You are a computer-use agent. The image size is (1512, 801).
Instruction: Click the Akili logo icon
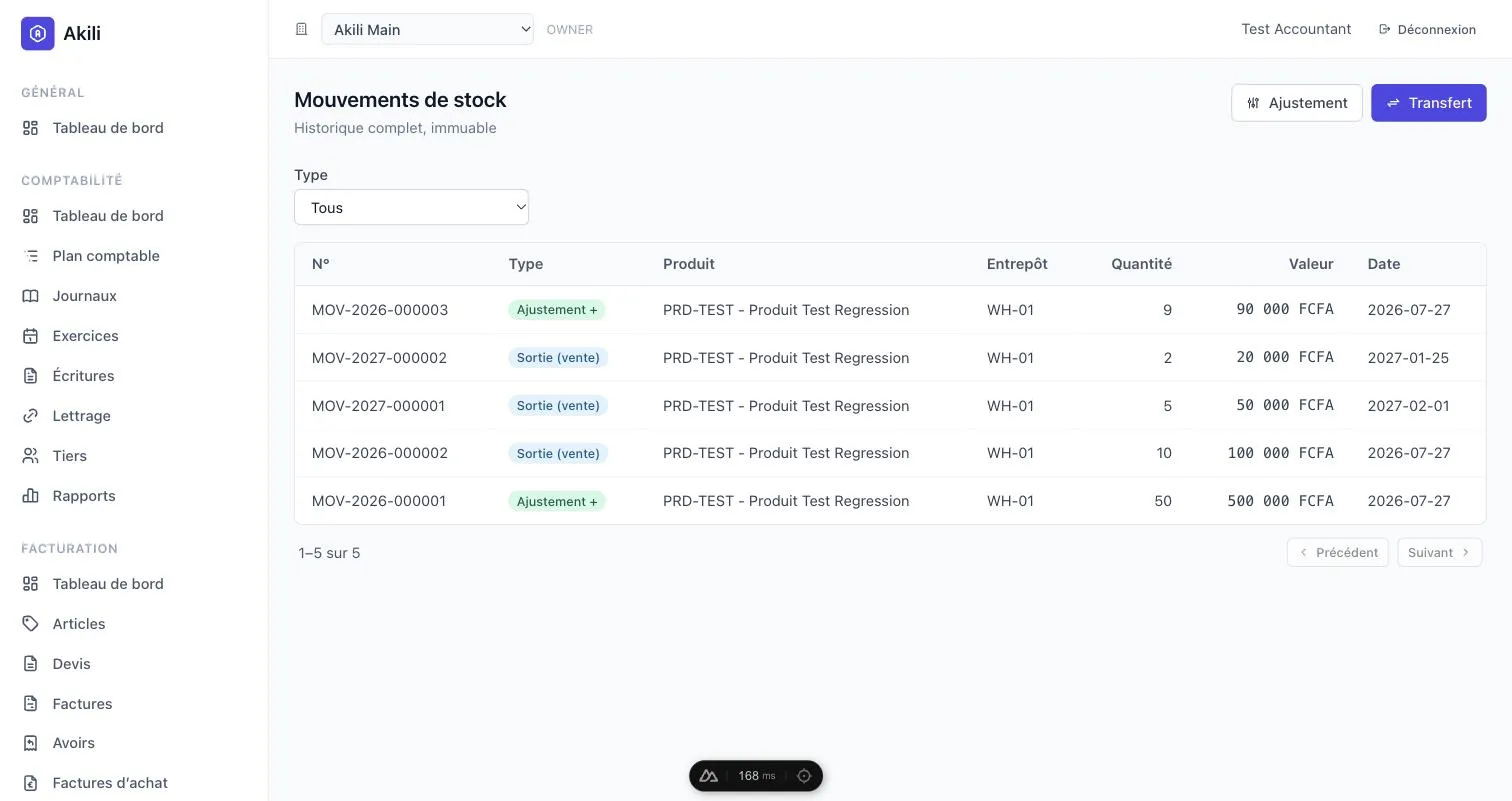coord(38,33)
